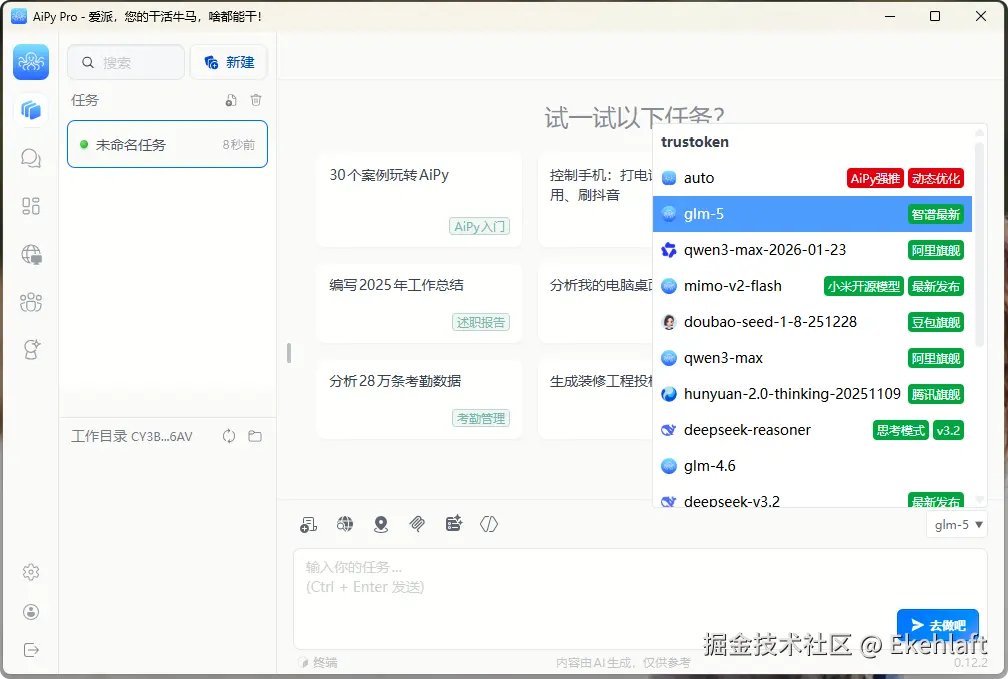1008x679 pixels.
Task: Click the logout icon in sidebar
Action: (31, 650)
